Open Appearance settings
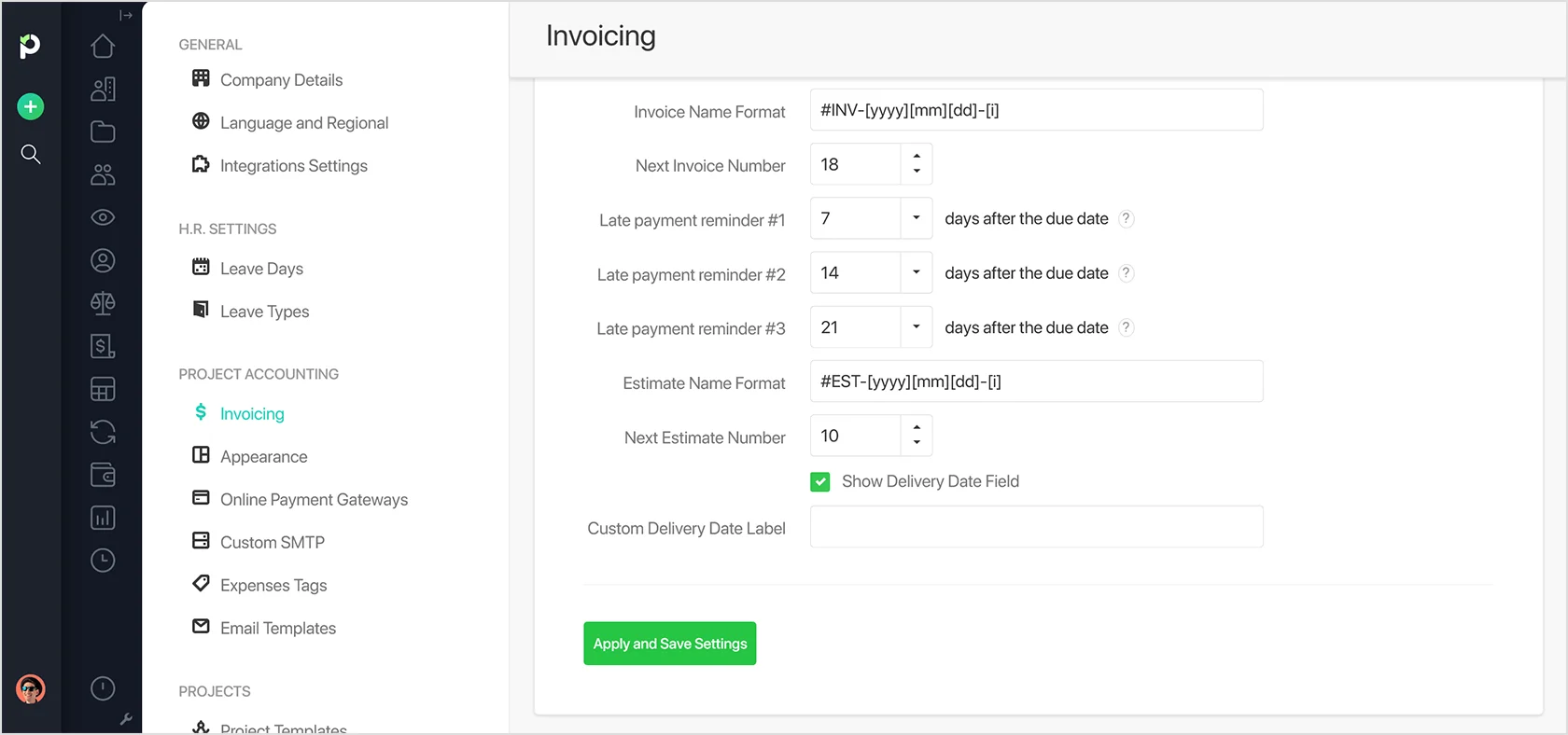Image resolution: width=1568 pixels, height=735 pixels. pos(249,457)
